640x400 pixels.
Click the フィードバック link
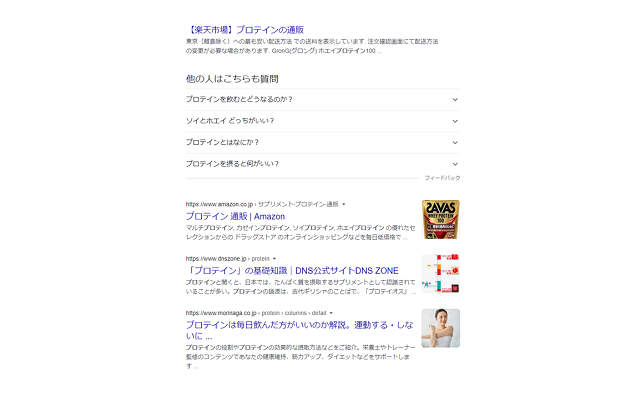(442, 178)
